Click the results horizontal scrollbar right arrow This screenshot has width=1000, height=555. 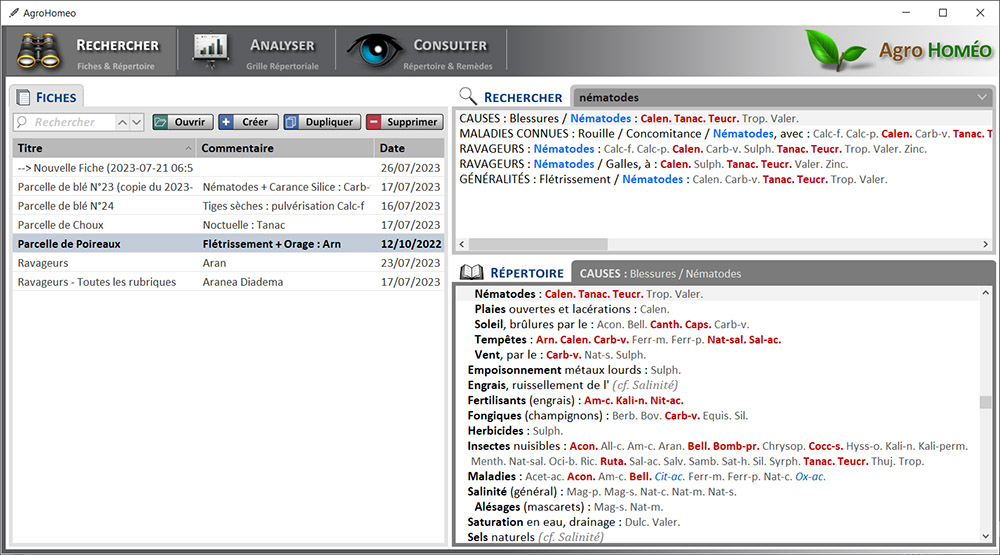point(985,244)
